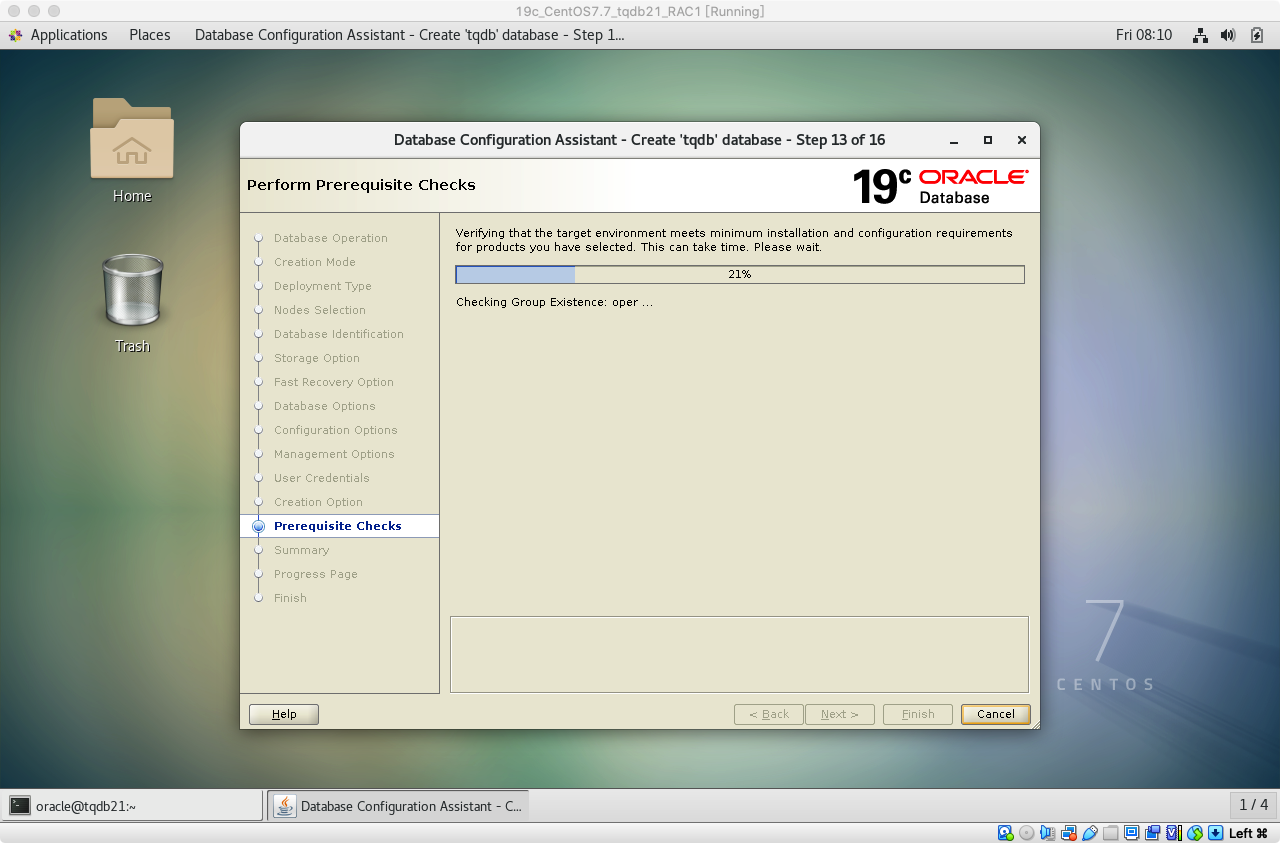Screen dimensions: 1280x843
Task: Select the Nodes Selection step
Action: pos(320,310)
